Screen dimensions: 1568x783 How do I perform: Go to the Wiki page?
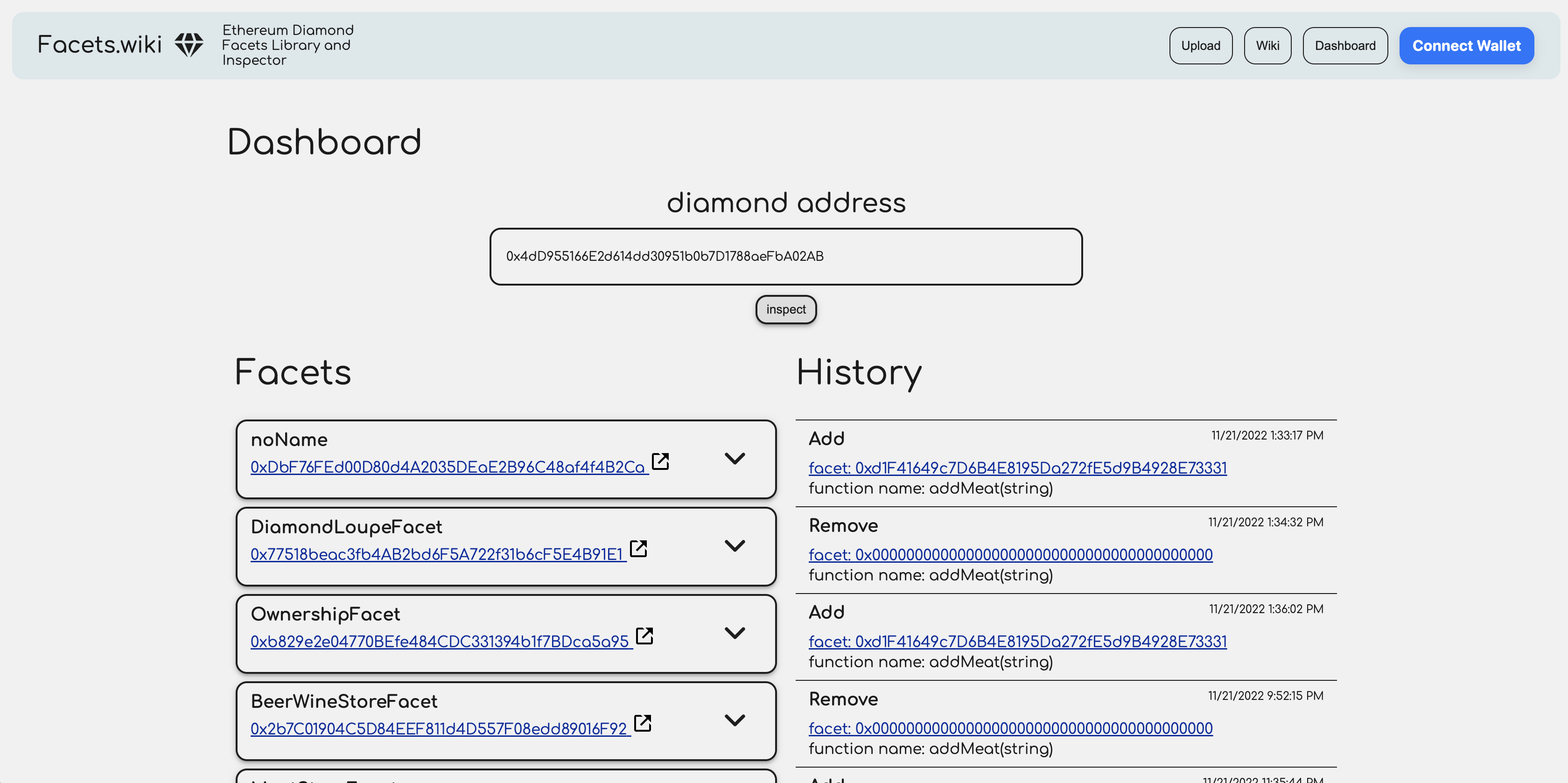[x=1267, y=46]
